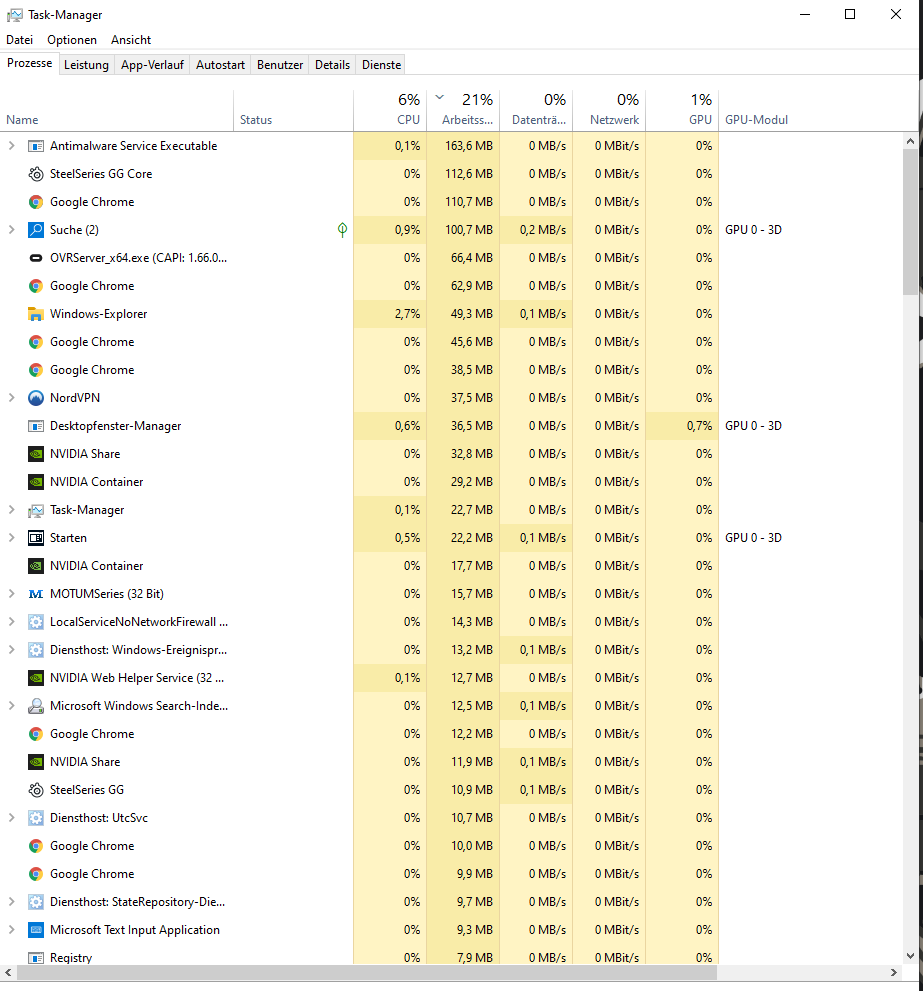Expand the Microsoft Windows Search-Indexer row
The height and width of the screenshot is (991, 923).
coord(11,706)
